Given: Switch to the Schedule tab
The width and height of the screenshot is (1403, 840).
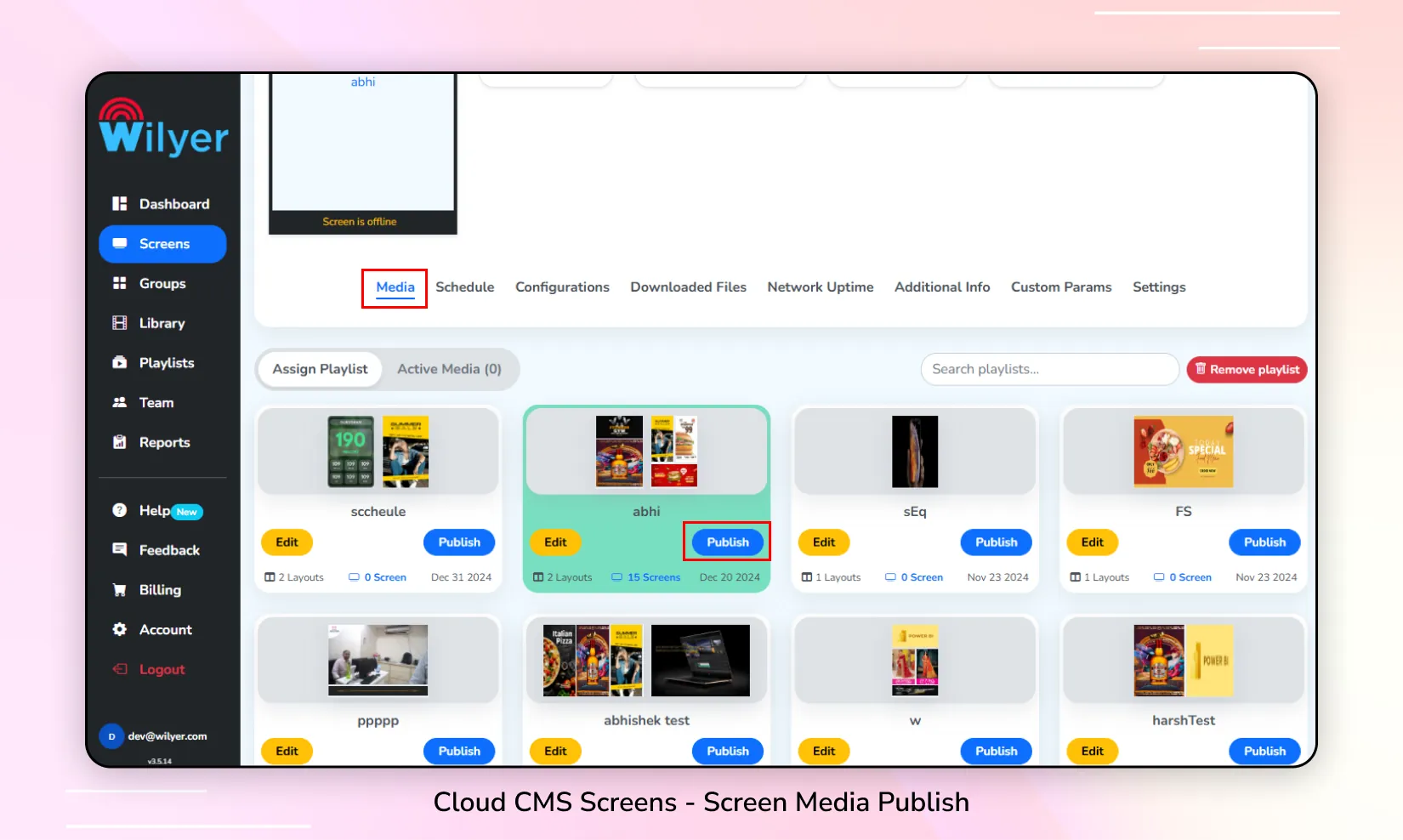Looking at the screenshot, I should (x=465, y=287).
